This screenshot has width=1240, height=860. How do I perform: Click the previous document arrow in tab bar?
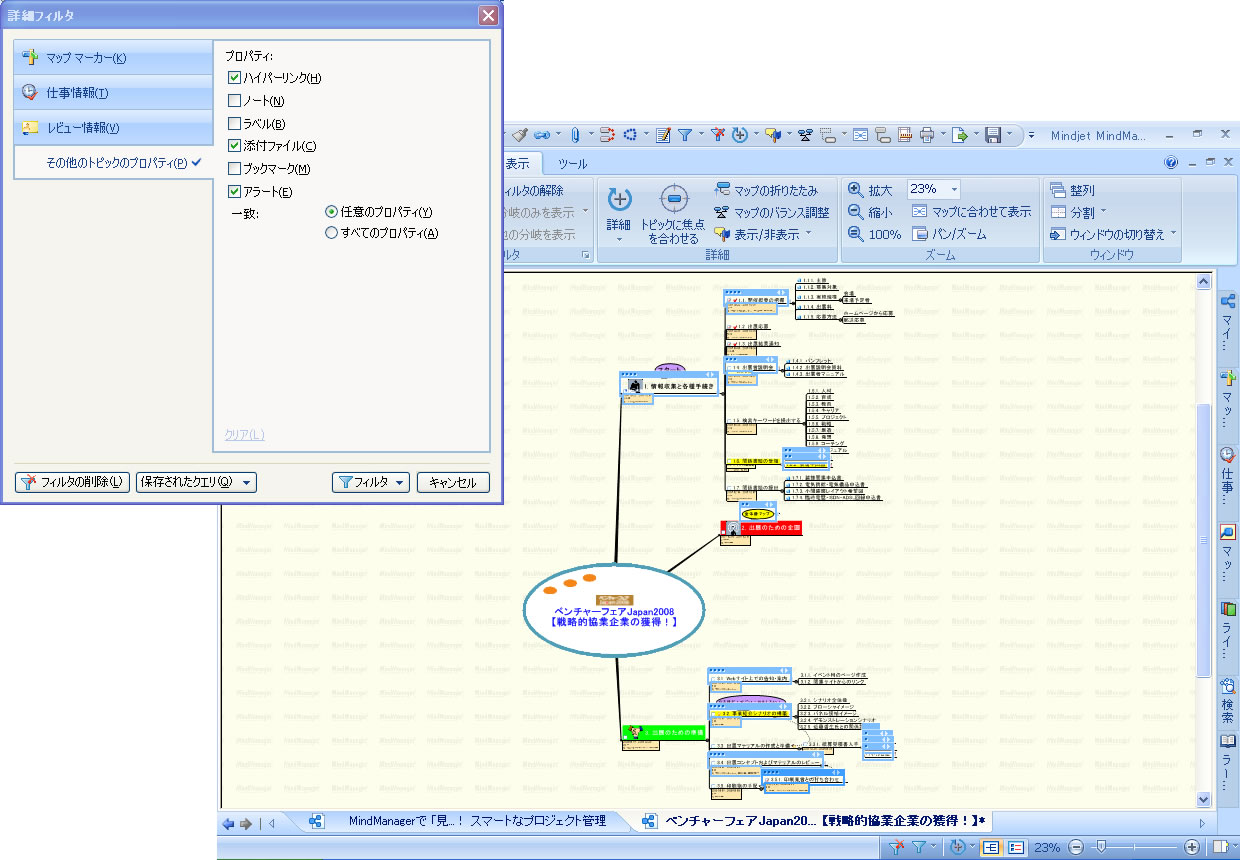(x=228, y=823)
